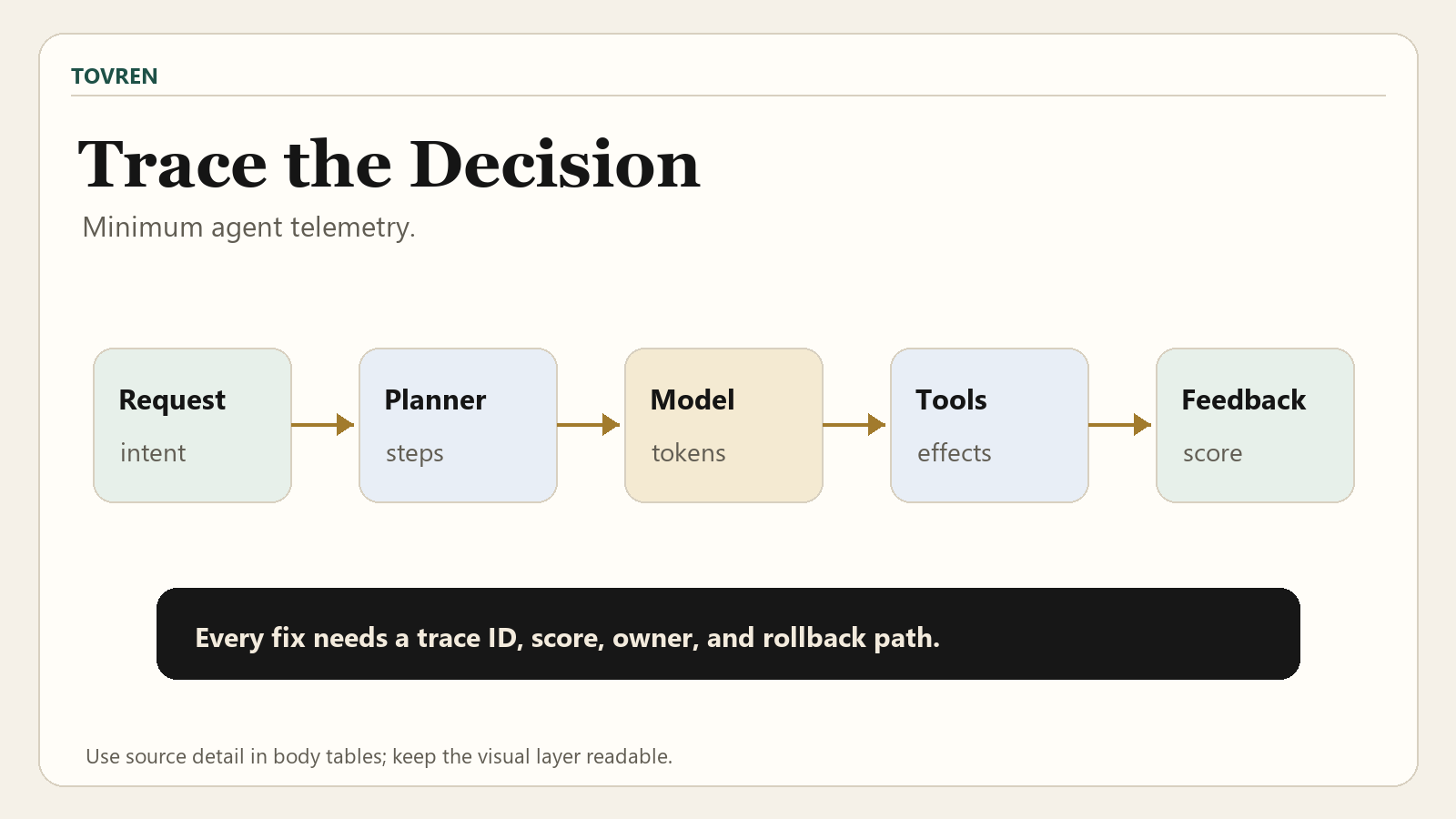The image size is (1456, 819).
Task: Click the Feedback heading text
Action: [1244, 399]
